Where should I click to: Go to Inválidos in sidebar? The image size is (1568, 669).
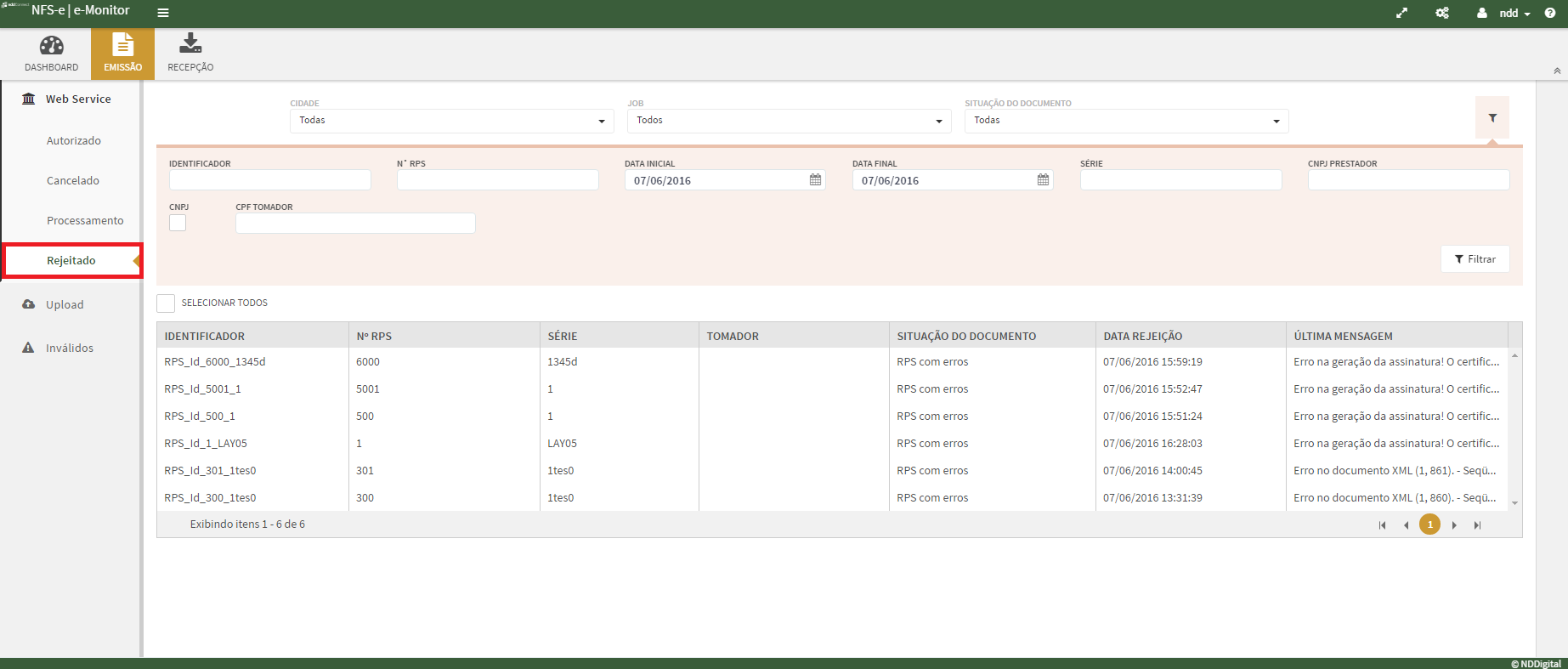click(70, 348)
